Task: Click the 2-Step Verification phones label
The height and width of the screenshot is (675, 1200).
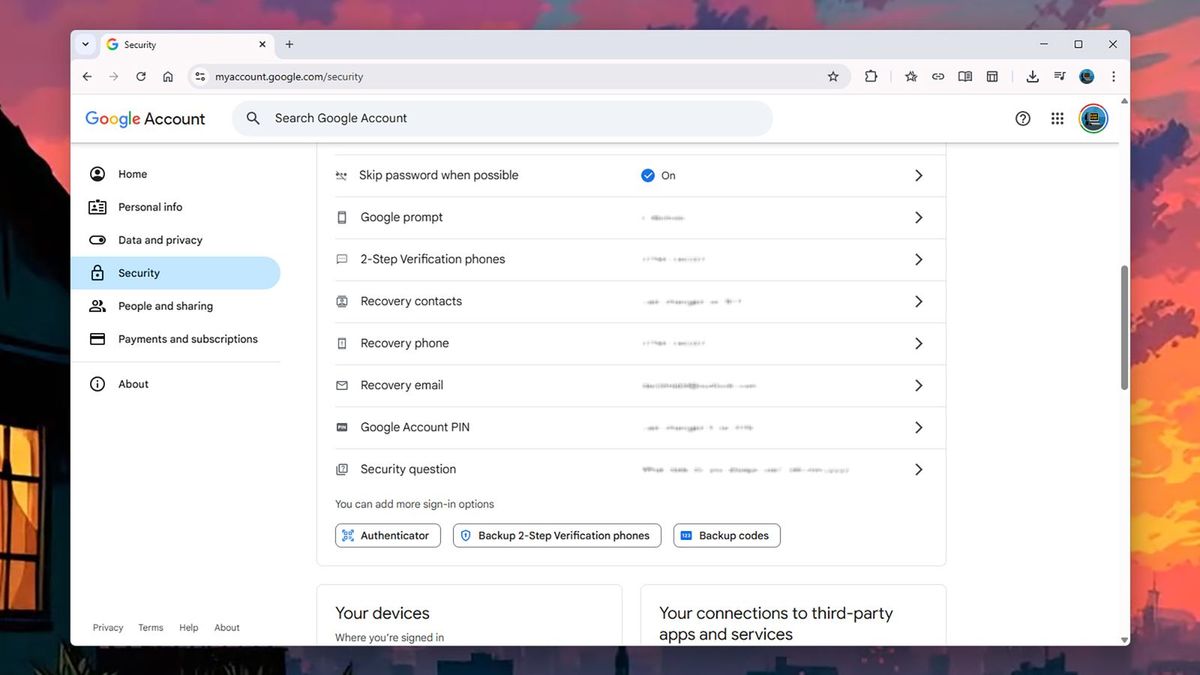Action: coord(433,259)
